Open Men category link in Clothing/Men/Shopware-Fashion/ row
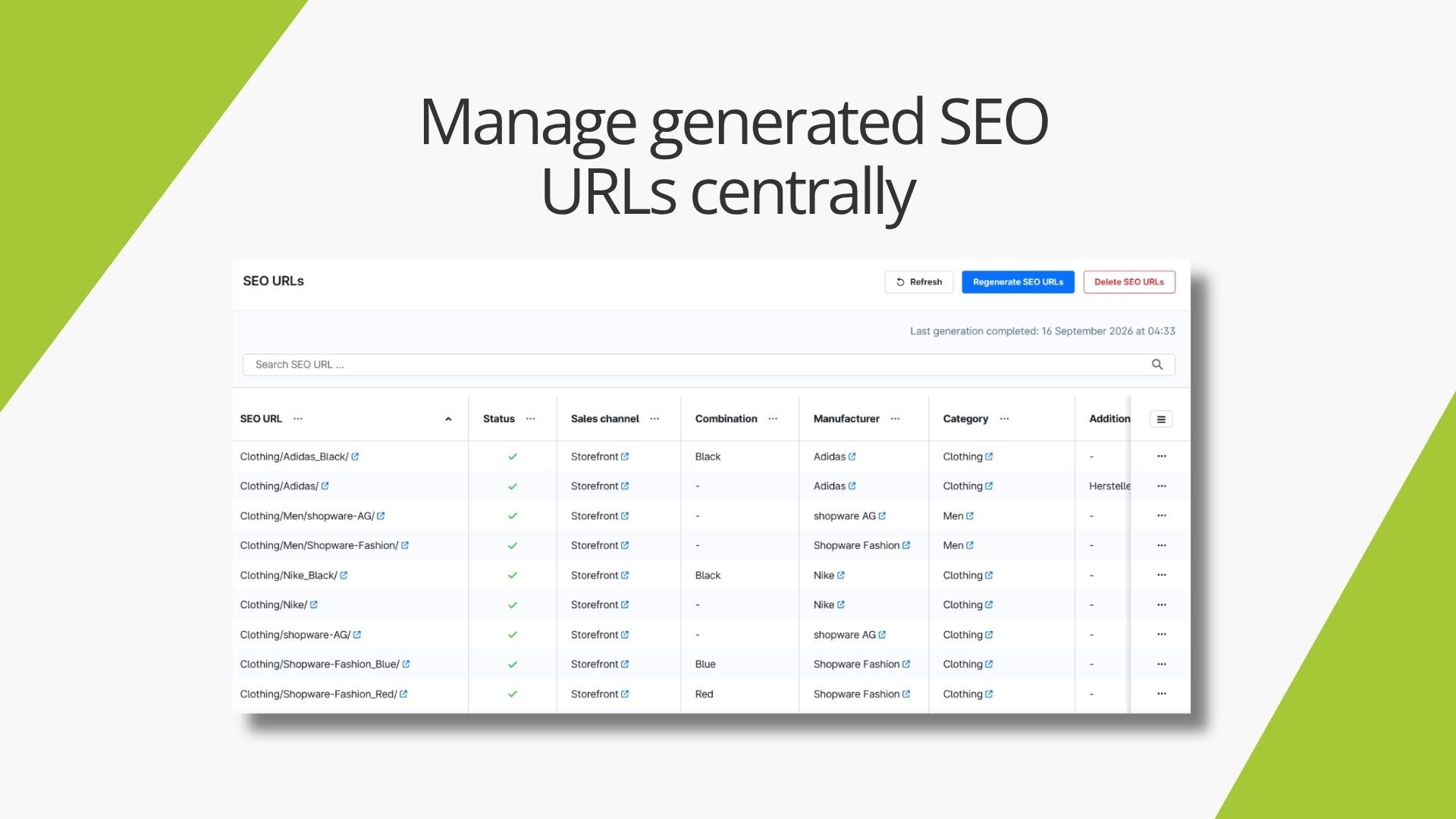 [x=959, y=545]
